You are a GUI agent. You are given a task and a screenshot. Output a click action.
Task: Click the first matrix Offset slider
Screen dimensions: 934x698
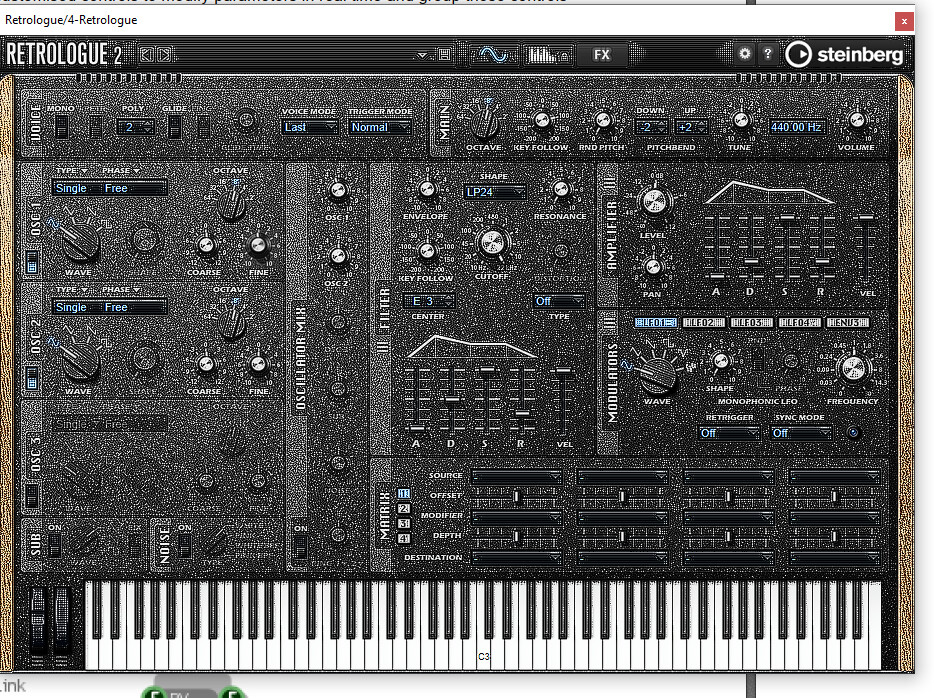pyautogui.click(x=516, y=496)
